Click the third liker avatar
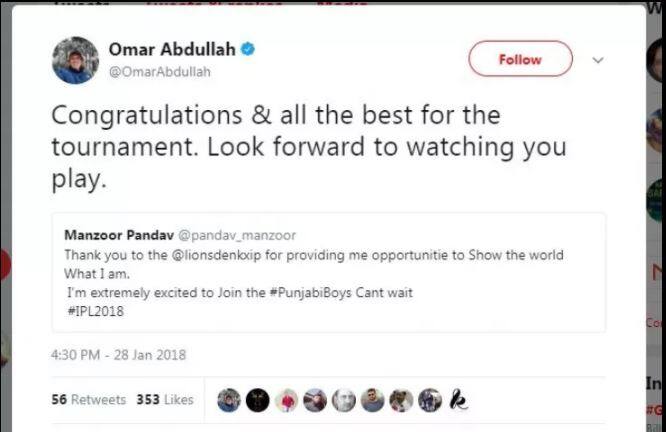Viewport: 666px width, 432px height. pyautogui.click(x=286, y=400)
